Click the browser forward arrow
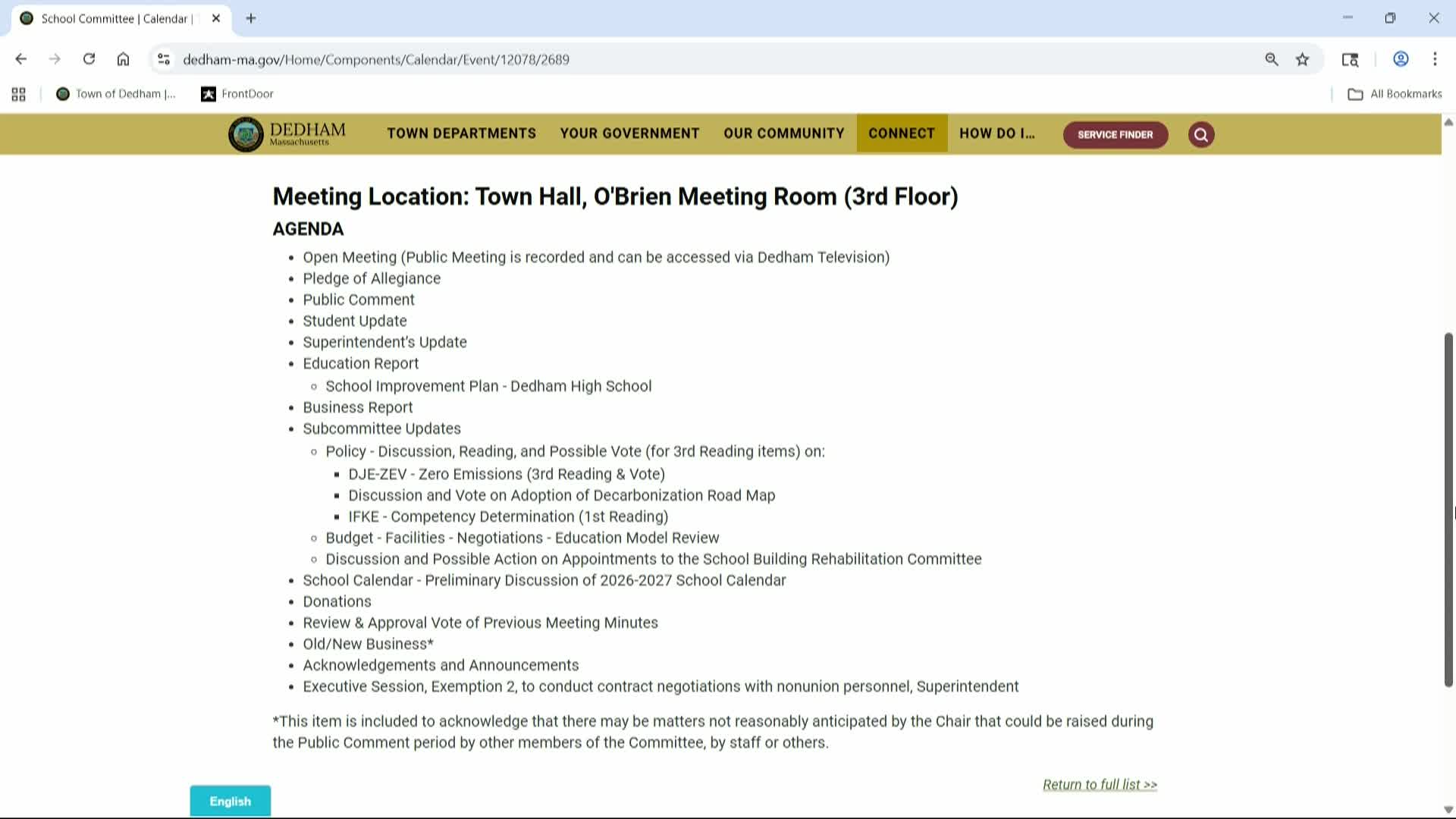The width and height of the screenshot is (1456, 819). pos(54,58)
